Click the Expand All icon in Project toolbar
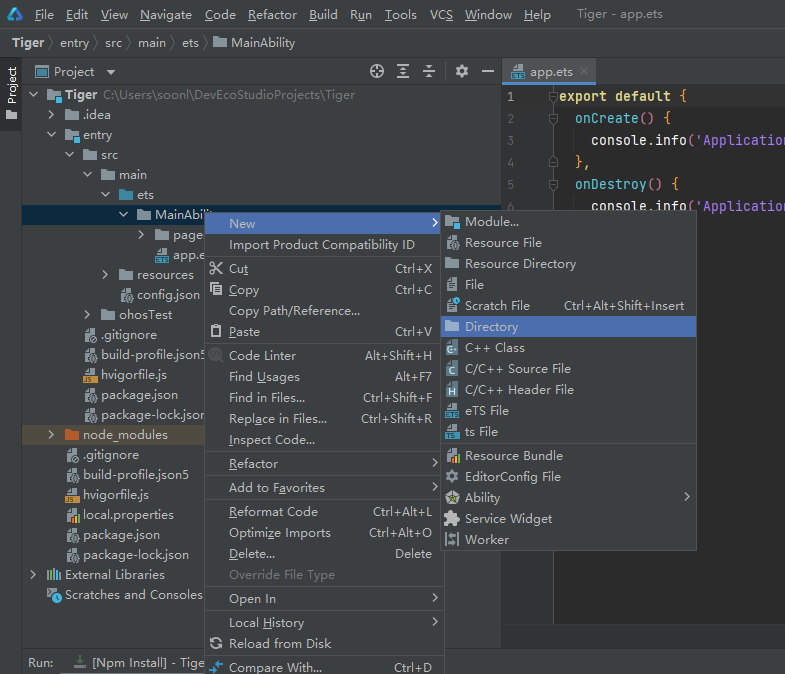 click(403, 72)
